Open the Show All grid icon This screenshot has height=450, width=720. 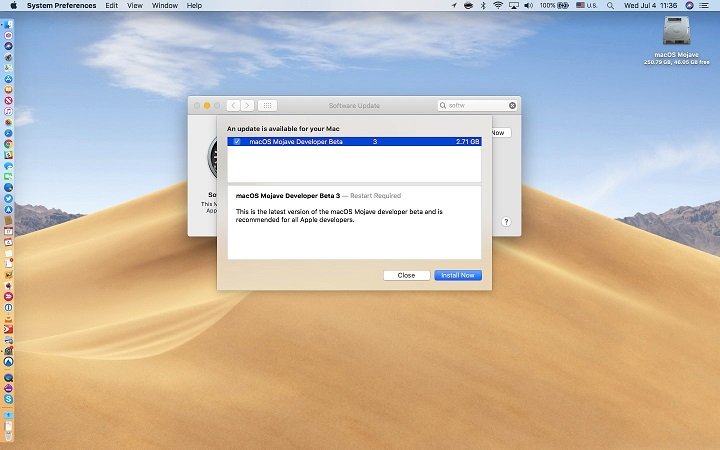267,105
